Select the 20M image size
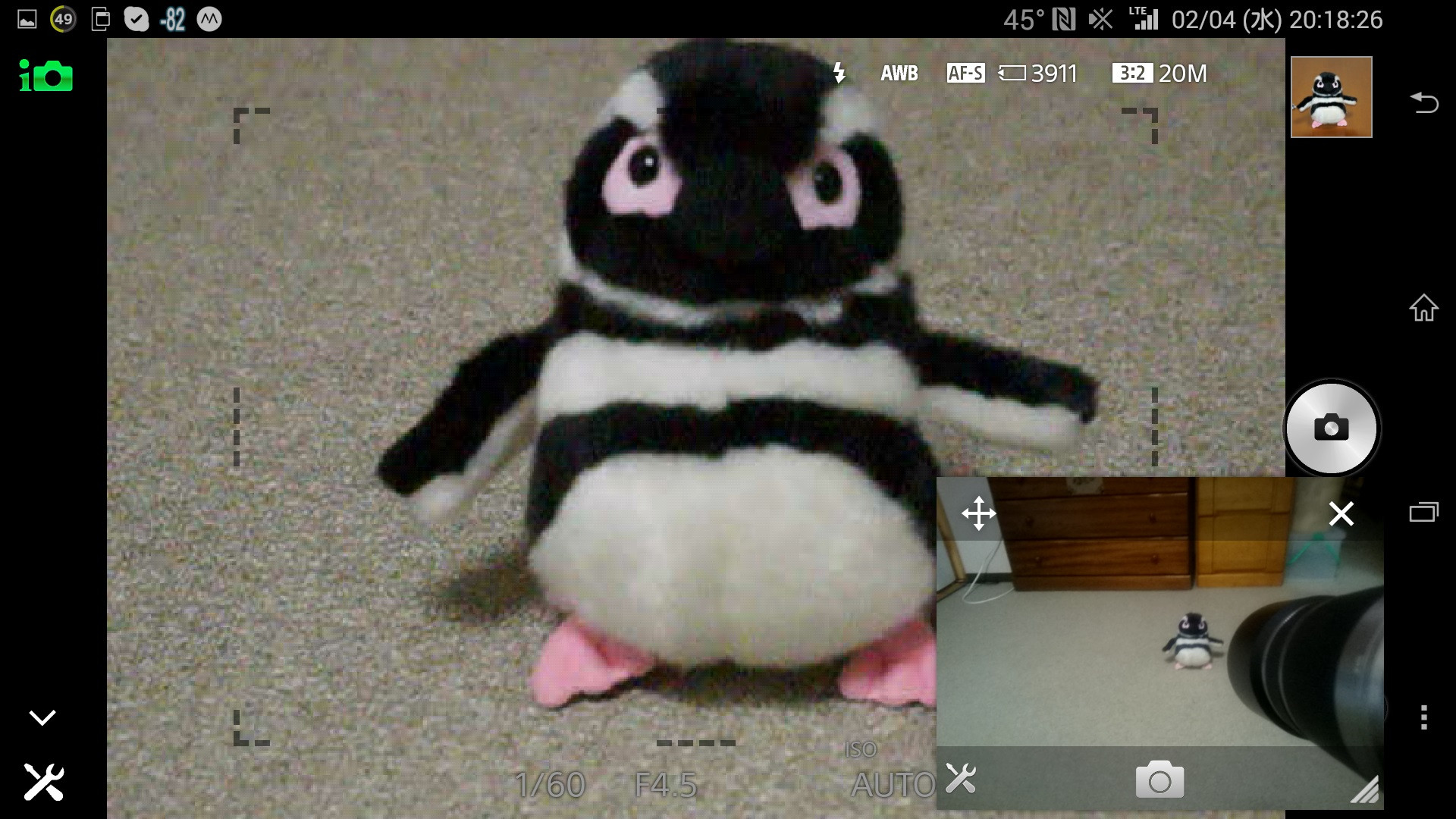Screen dimensions: 1456x819 [1183, 73]
